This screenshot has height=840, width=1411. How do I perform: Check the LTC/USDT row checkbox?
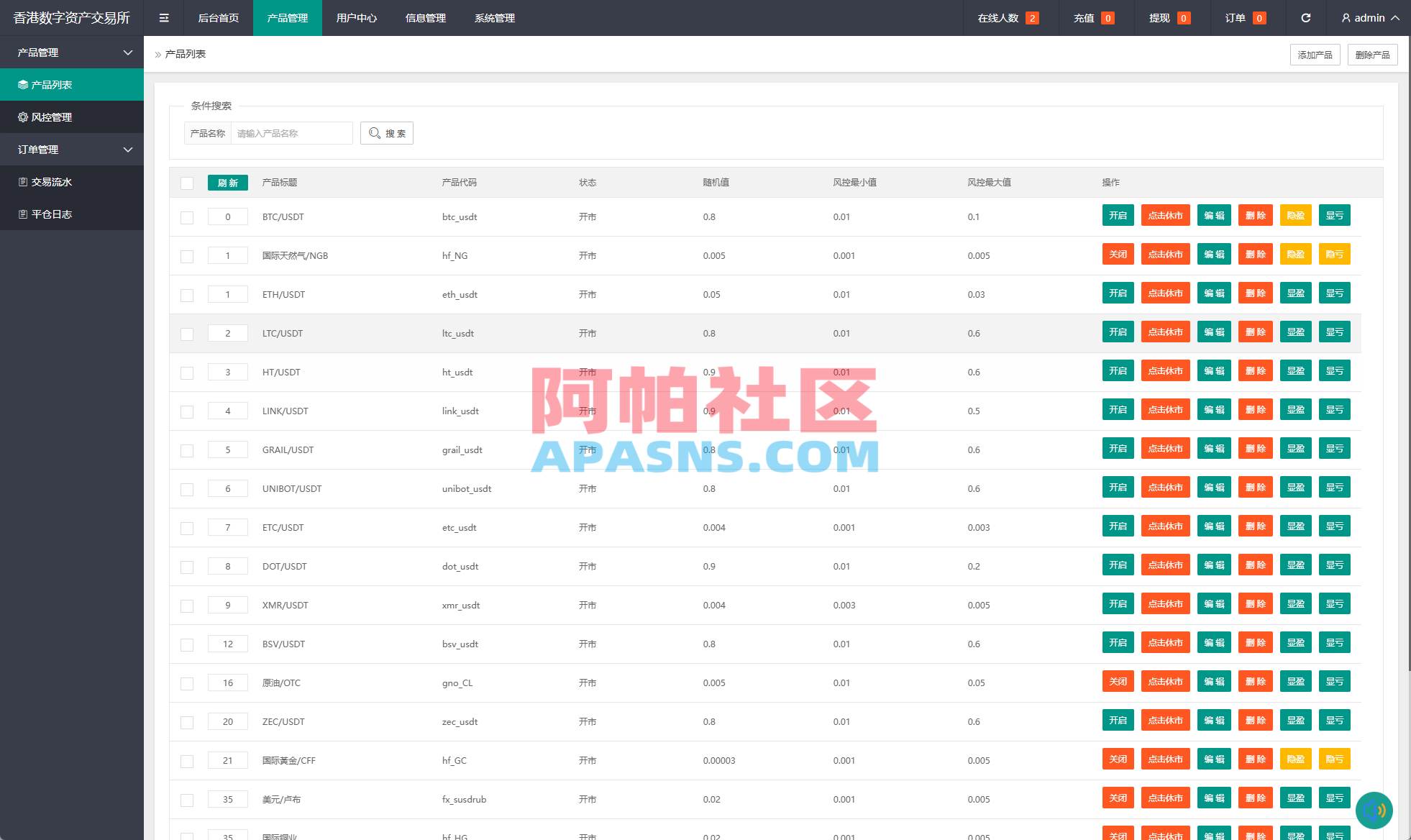point(187,333)
